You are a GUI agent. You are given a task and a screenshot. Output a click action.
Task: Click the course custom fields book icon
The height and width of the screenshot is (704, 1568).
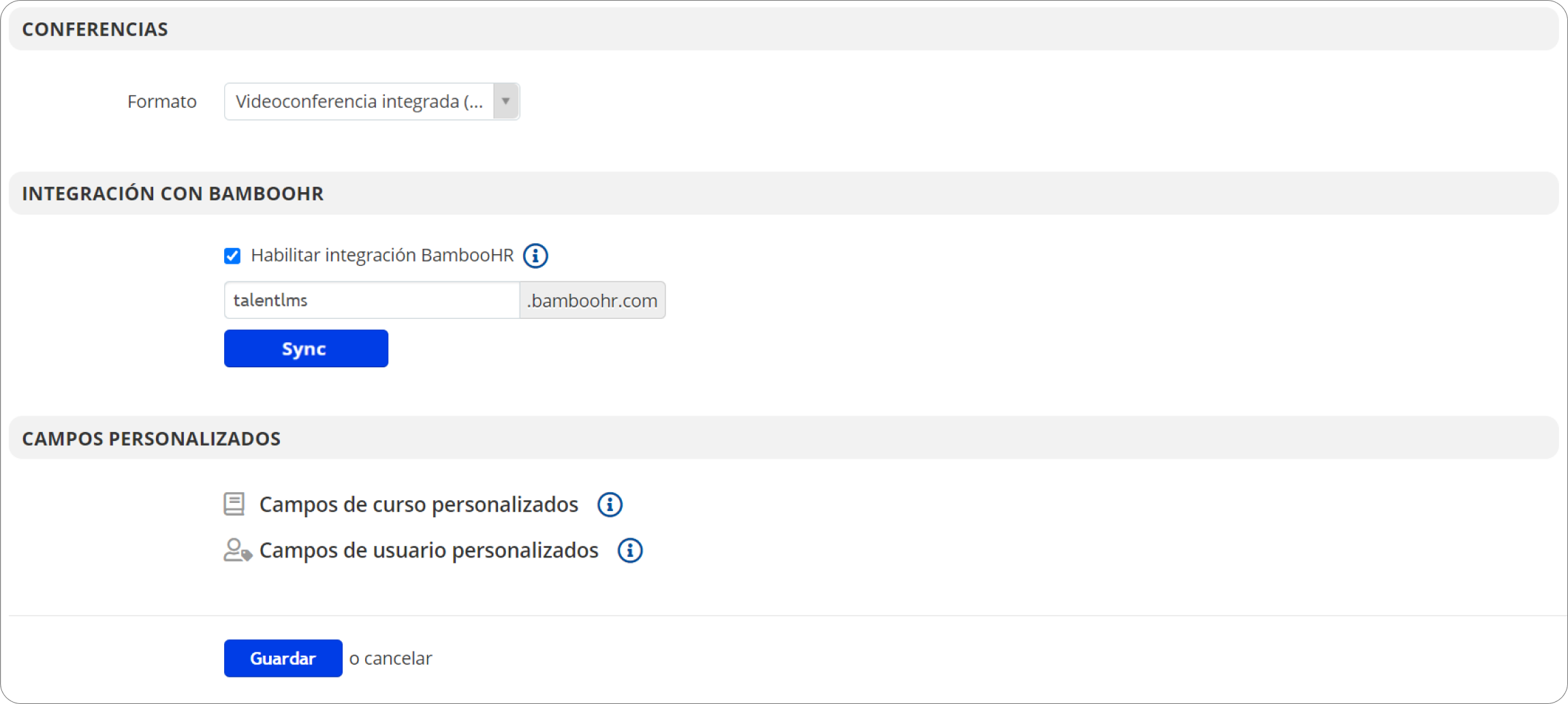234,504
